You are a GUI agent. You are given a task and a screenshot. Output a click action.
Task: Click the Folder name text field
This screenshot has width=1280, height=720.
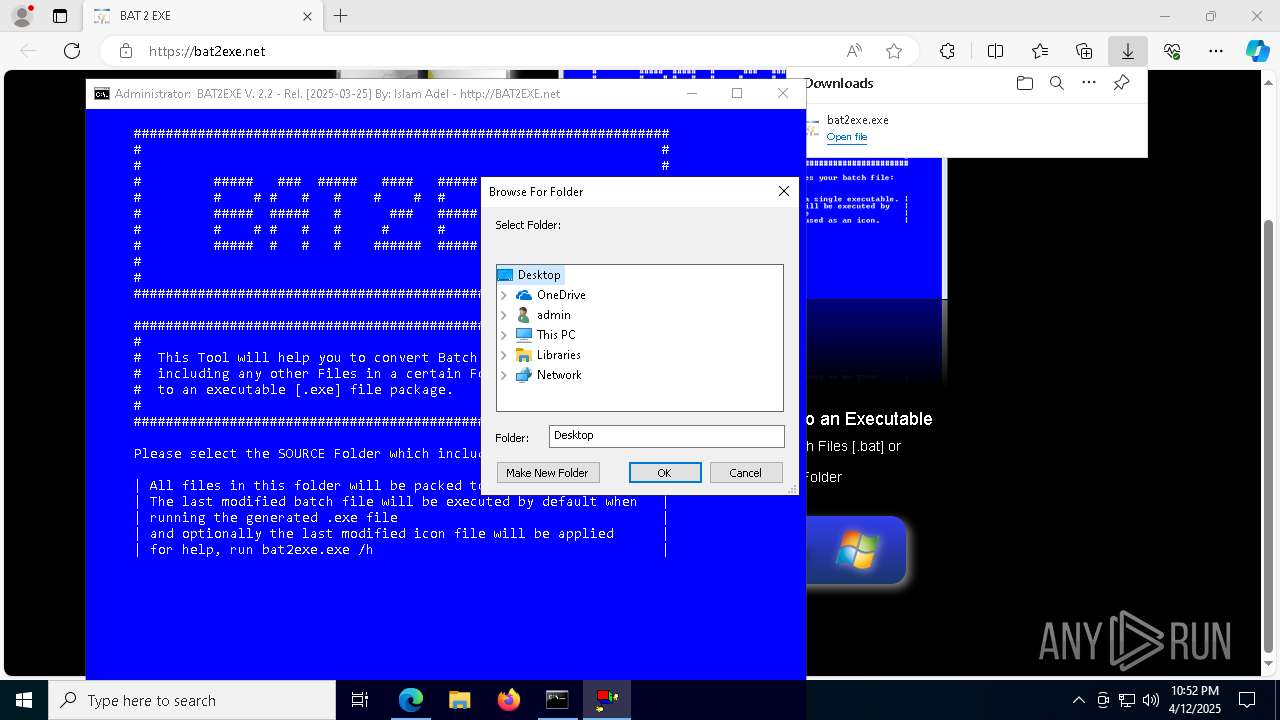point(666,436)
